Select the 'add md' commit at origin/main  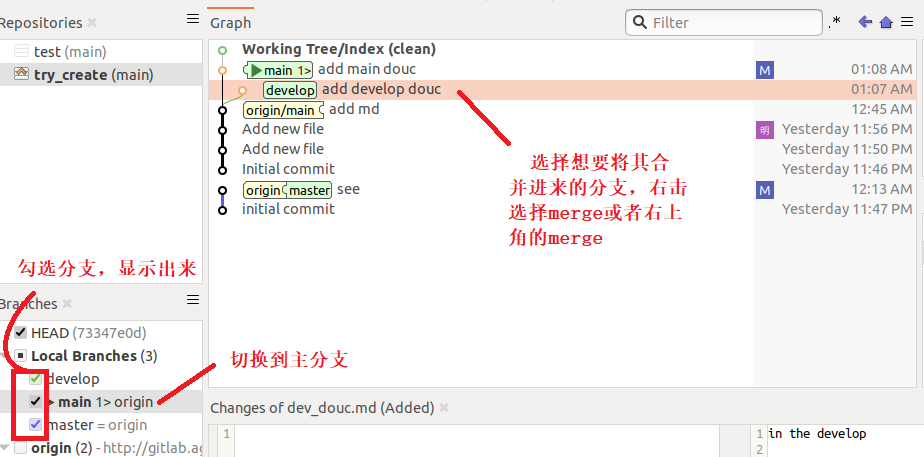[354, 109]
